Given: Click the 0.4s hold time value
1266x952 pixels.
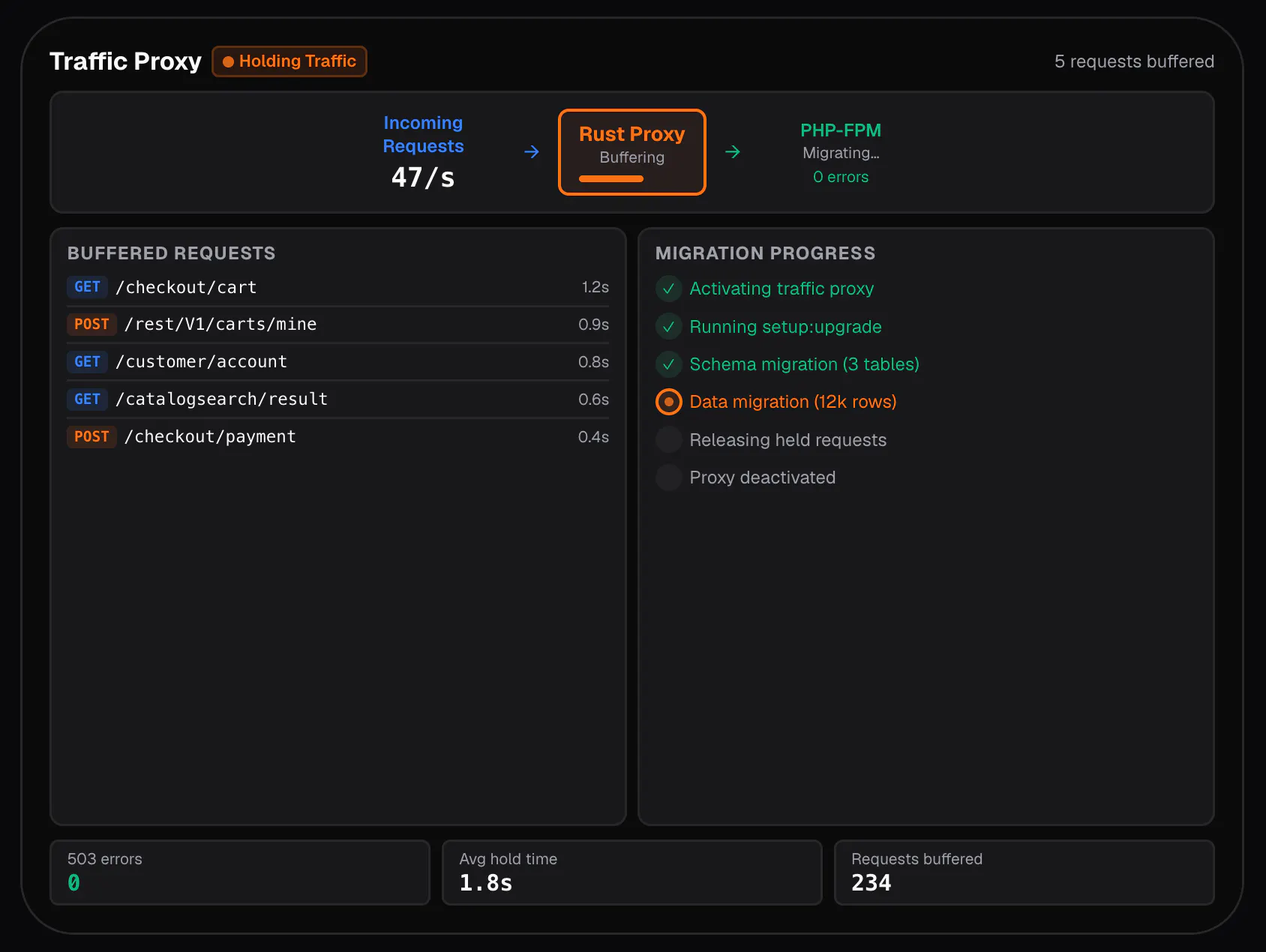Looking at the screenshot, I should click(593, 437).
